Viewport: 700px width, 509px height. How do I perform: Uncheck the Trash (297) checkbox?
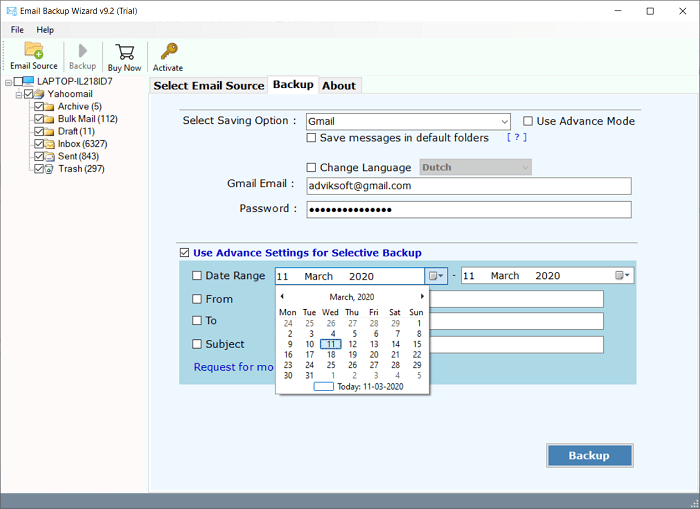(39, 169)
